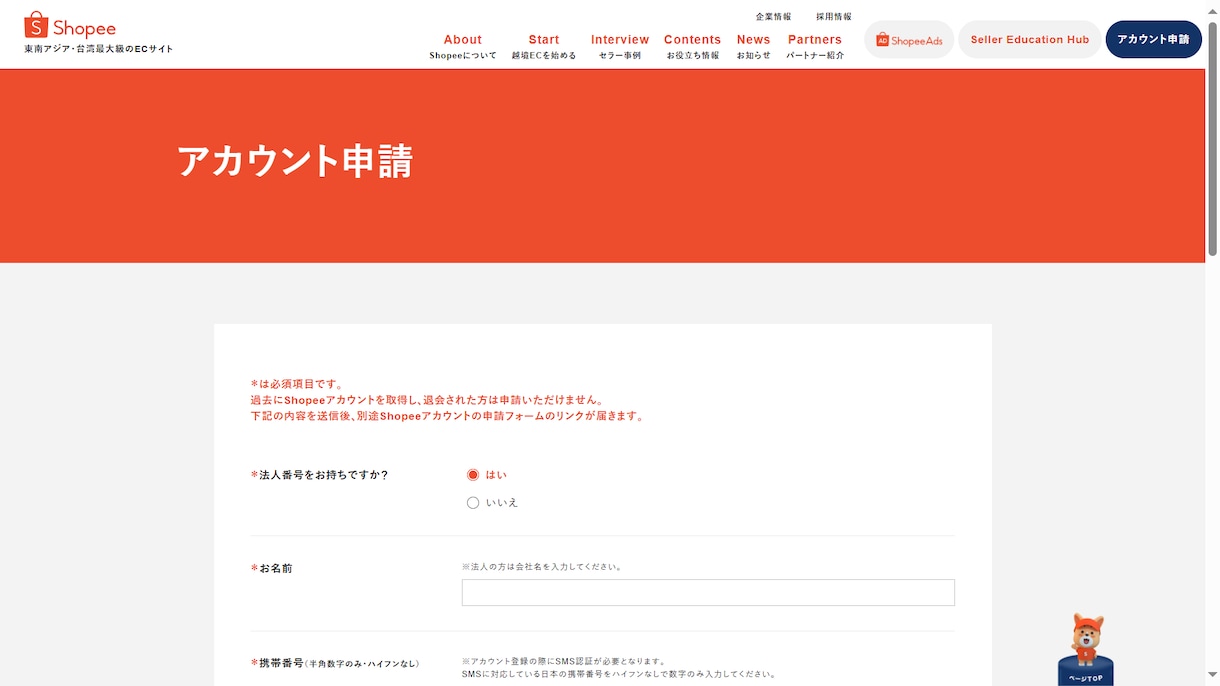Viewport: 1220px width, 686px height.
Task: Open the News menu item
Action: pos(754,47)
